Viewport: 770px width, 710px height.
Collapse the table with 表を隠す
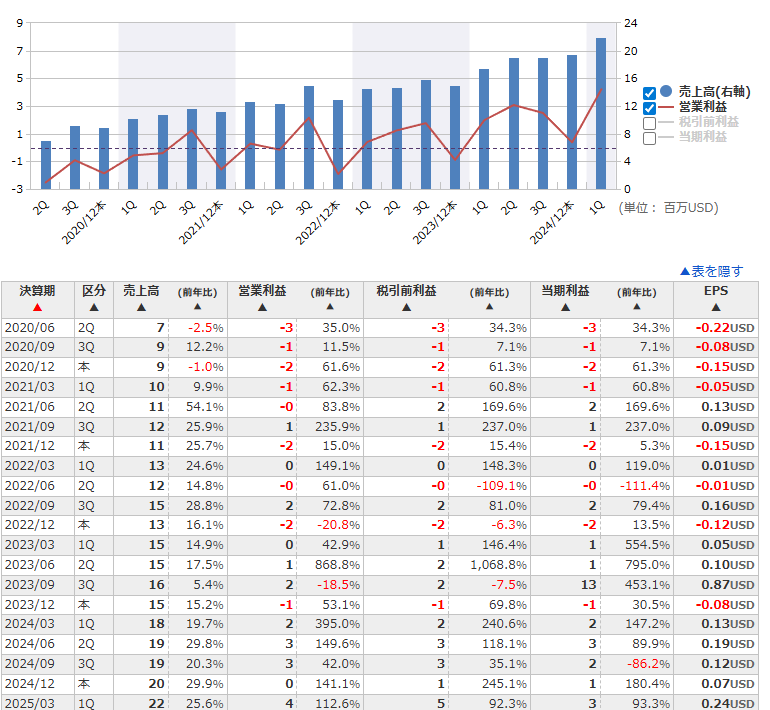711,271
